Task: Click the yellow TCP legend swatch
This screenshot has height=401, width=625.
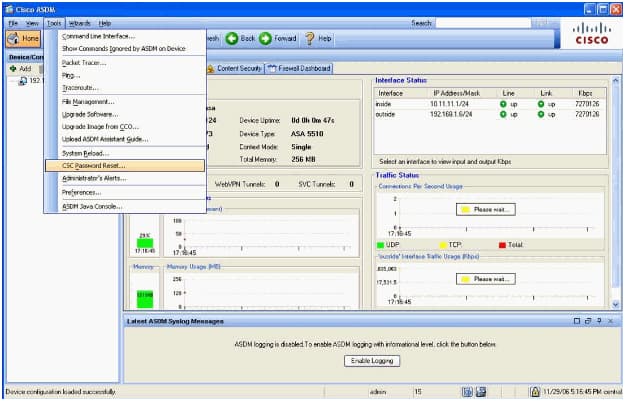Action: point(442,245)
